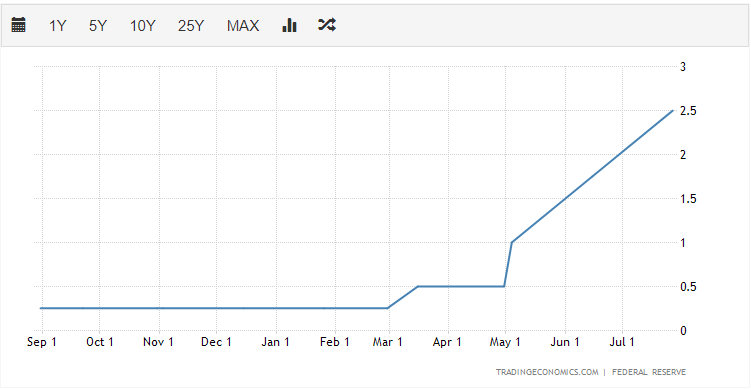Click the Mar 1 axis label
The height and width of the screenshot is (389, 751).
click(x=388, y=342)
